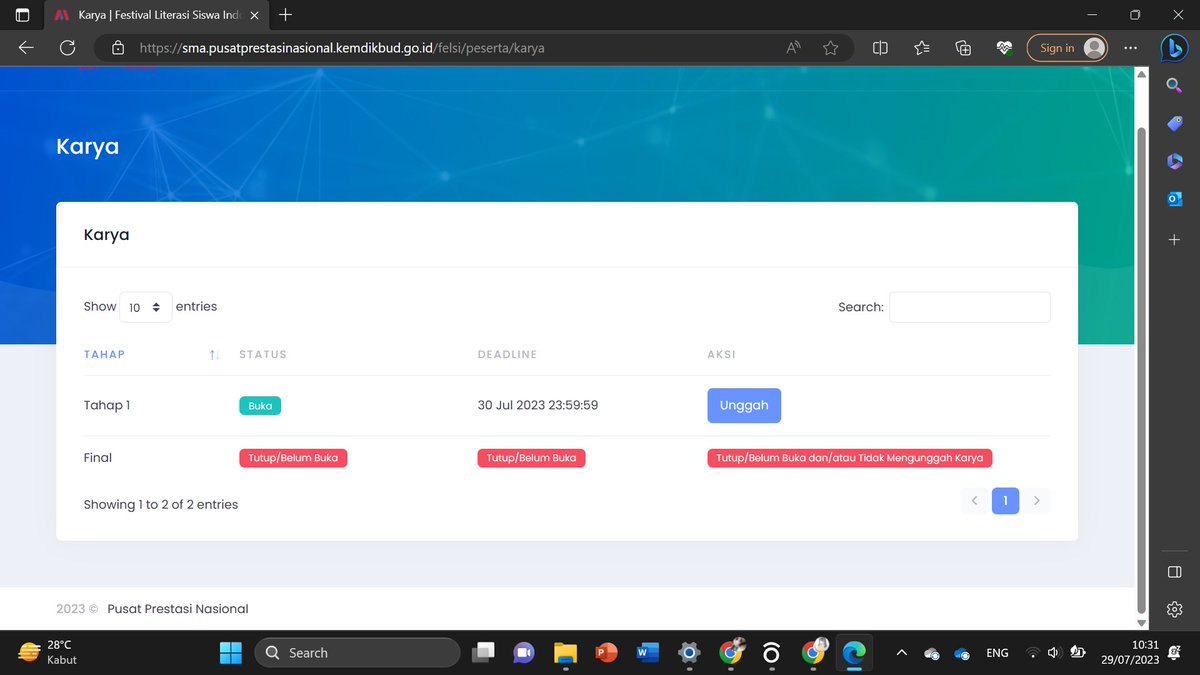View site information lock icon
This screenshot has height=675, width=1200.
(118, 47)
